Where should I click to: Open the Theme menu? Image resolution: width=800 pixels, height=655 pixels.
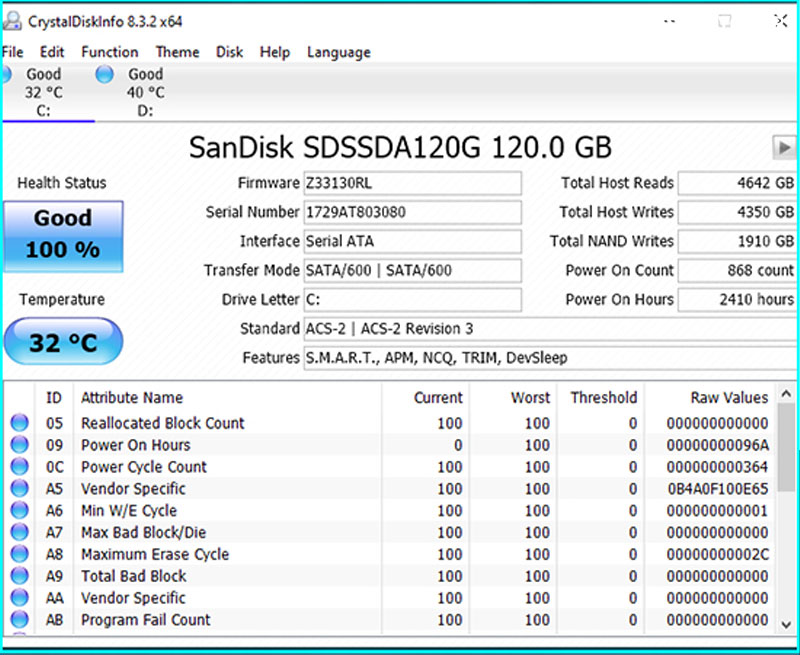(x=177, y=52)
